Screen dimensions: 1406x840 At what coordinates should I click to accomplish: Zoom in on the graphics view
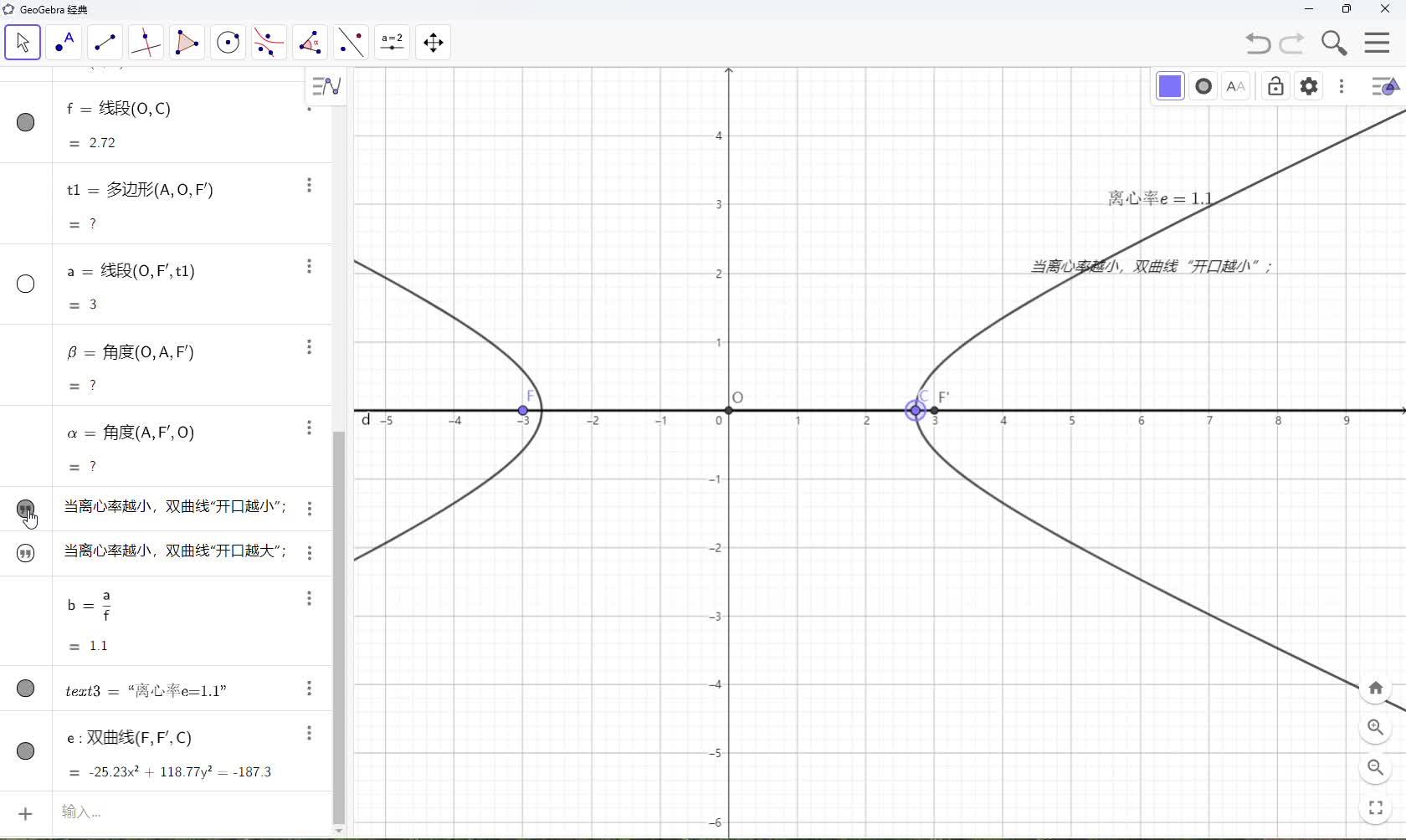pyautogui.click(x=1375, y=728)
